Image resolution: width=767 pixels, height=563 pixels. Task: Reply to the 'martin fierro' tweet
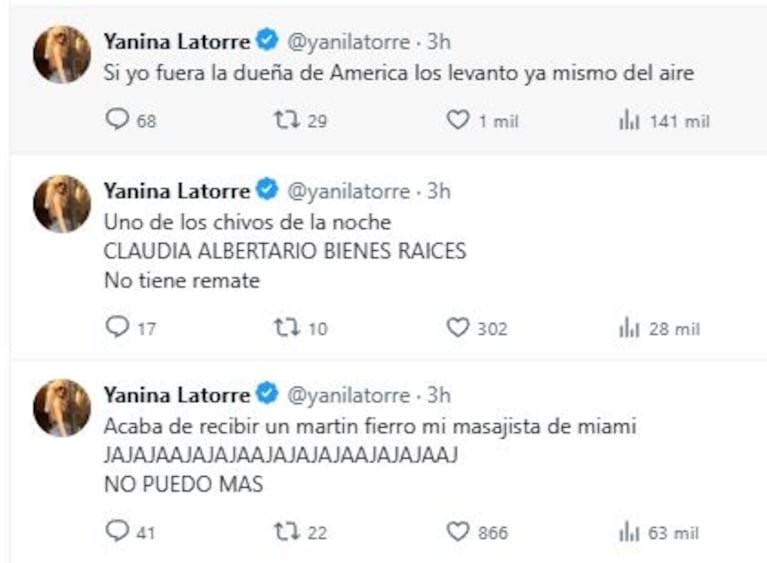tap(118, 532)
